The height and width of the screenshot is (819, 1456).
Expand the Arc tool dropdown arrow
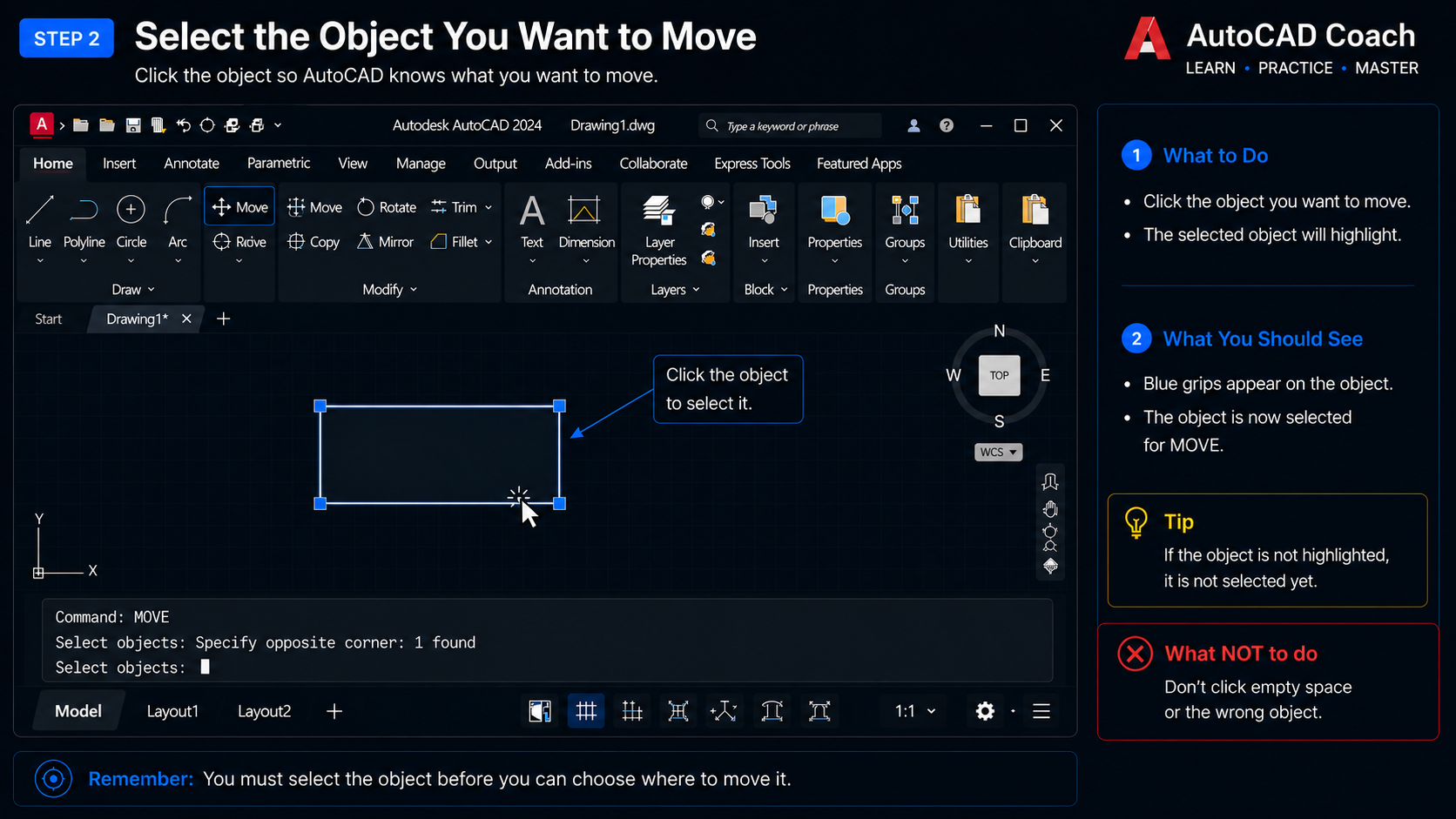tap(178, 260)
